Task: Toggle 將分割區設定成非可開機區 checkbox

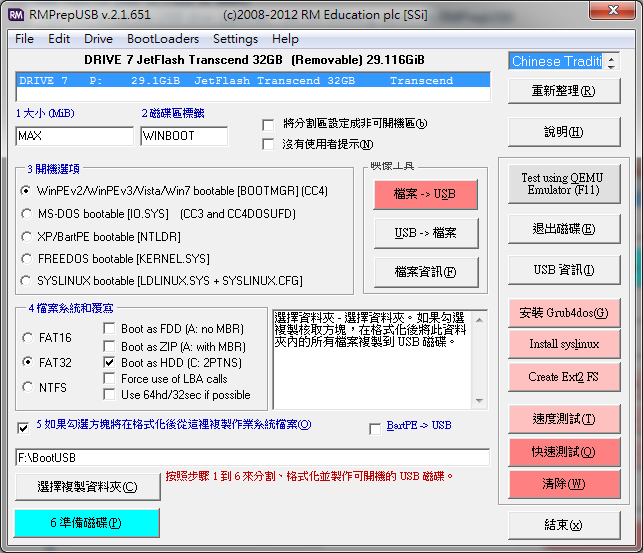Action: point(268,125)
